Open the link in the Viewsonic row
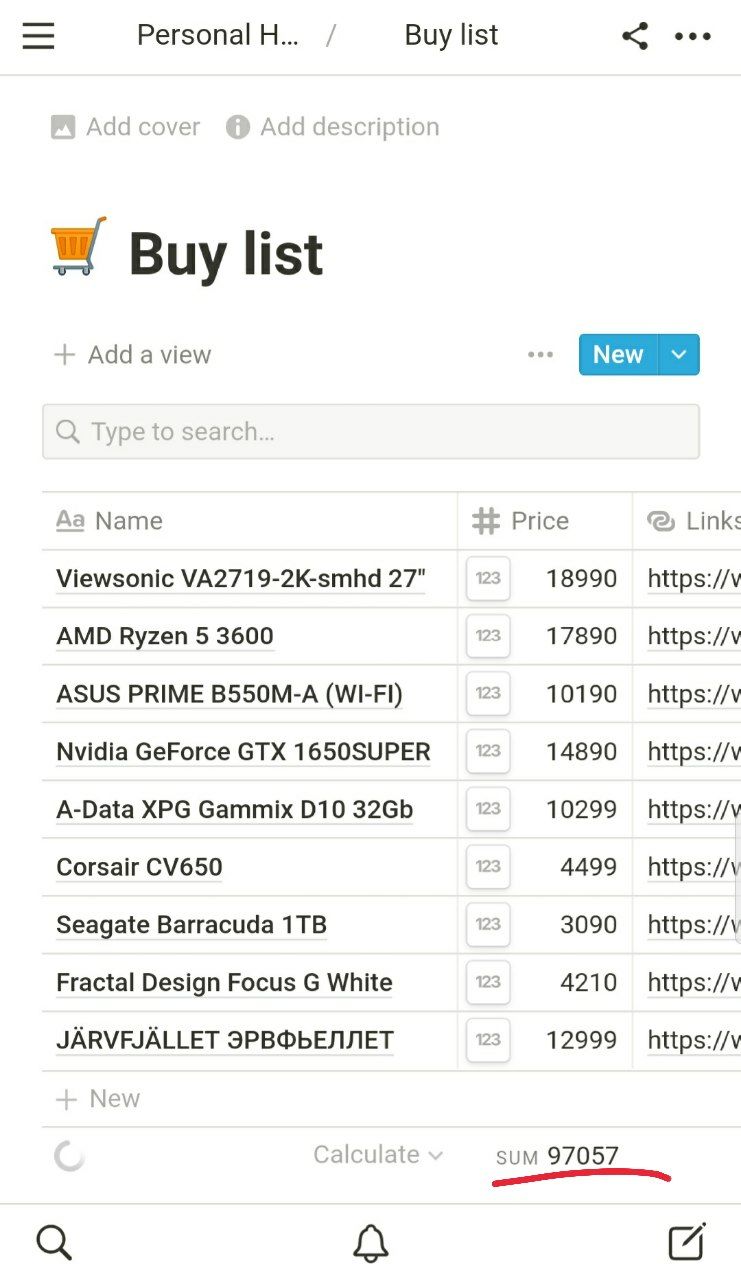Viewport: 741px width, 1280px height. [694, 579]
